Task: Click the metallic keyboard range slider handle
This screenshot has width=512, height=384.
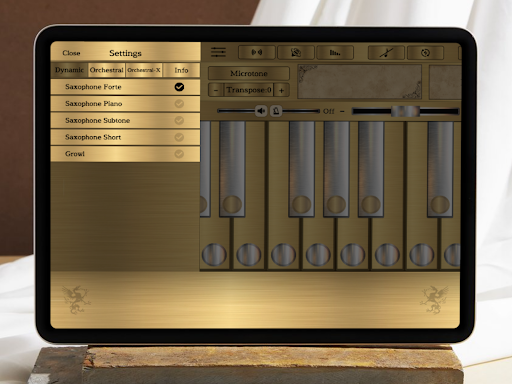Action: pyautogui.click(x=405, y=111)
